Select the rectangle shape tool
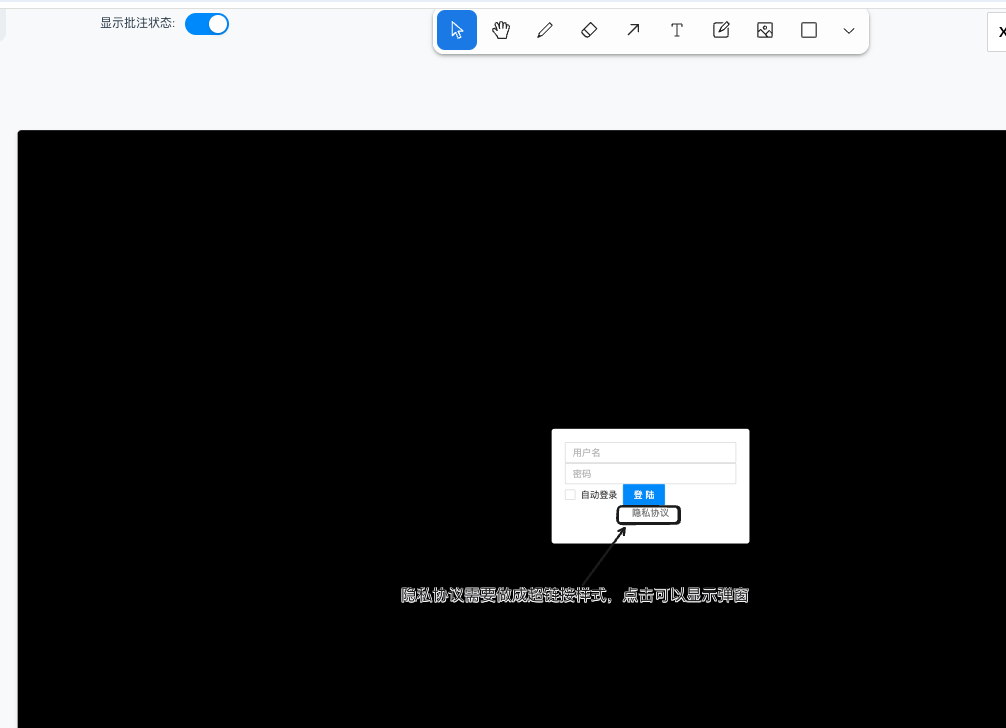Screen dimensions: 1006x728 click(x=808, y=30)
